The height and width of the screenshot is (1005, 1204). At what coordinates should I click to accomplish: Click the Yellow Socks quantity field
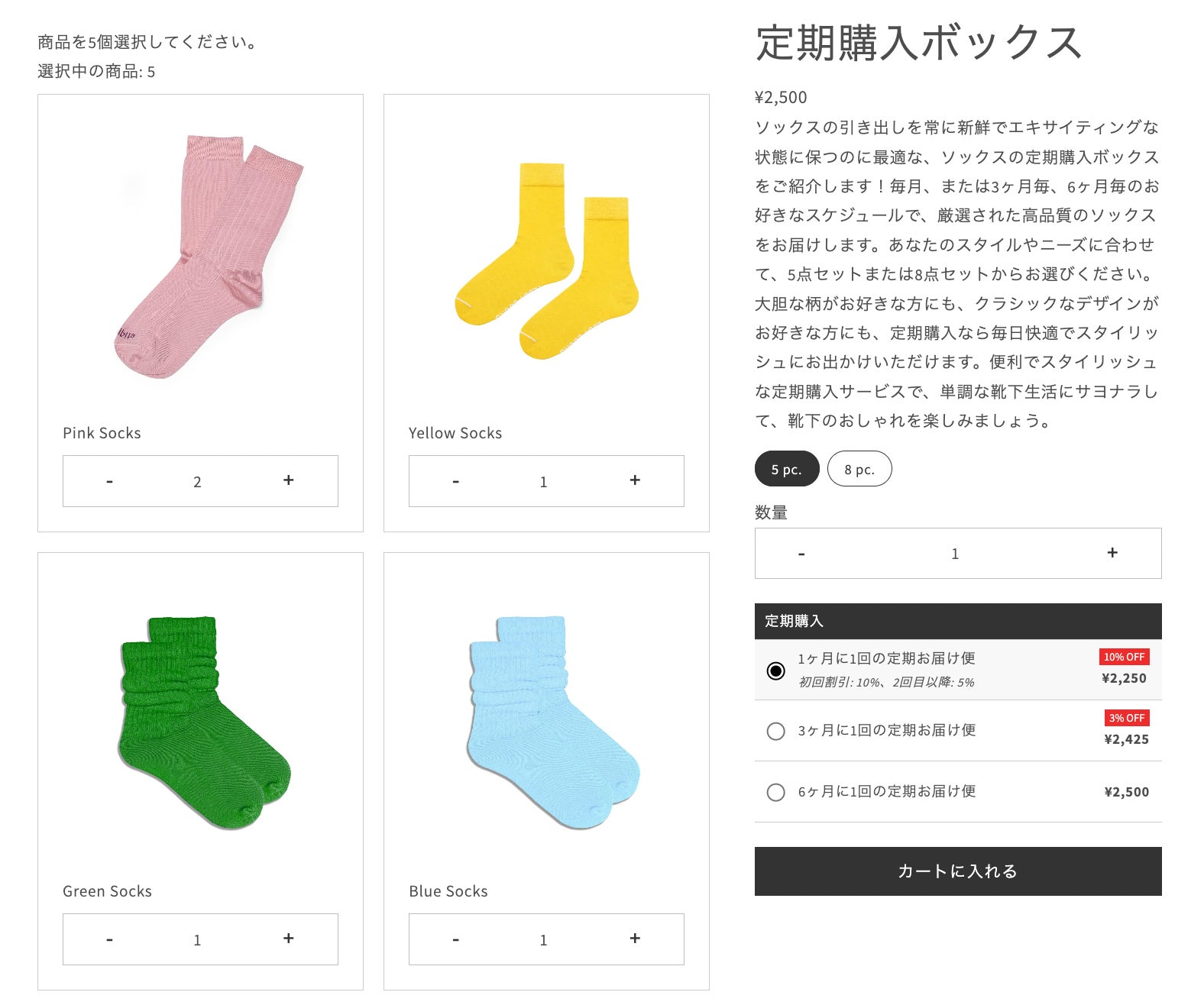pos(543,482)
